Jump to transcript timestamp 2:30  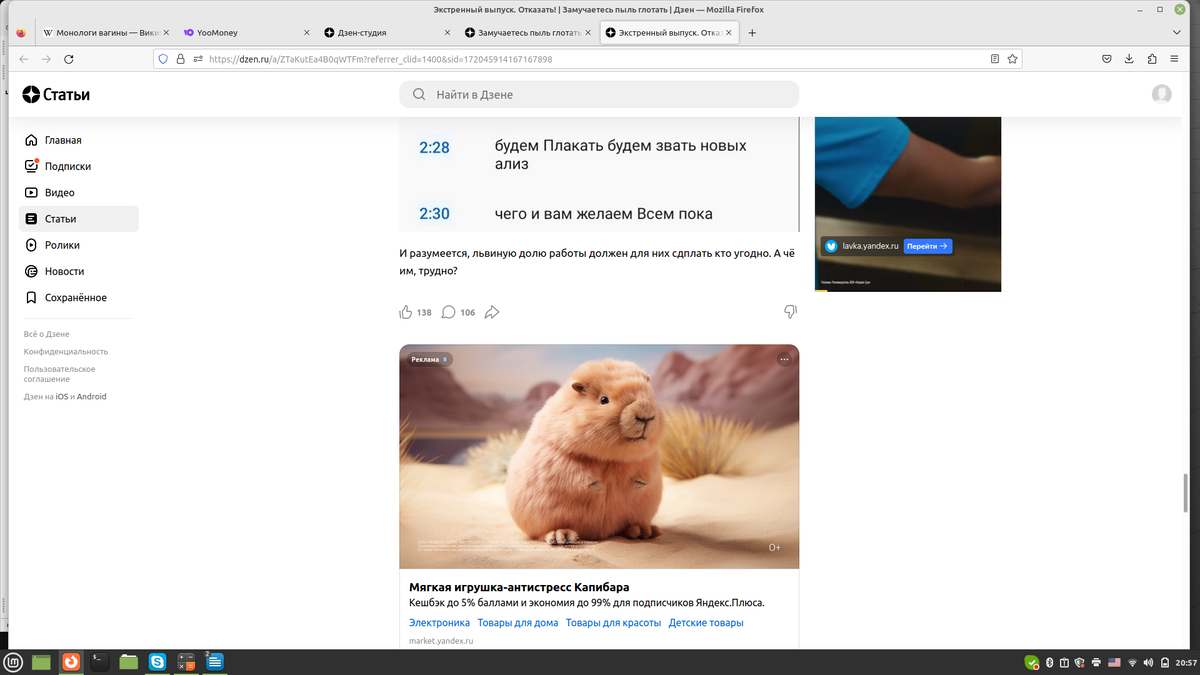pyautogui.click(x=434, y=213)
